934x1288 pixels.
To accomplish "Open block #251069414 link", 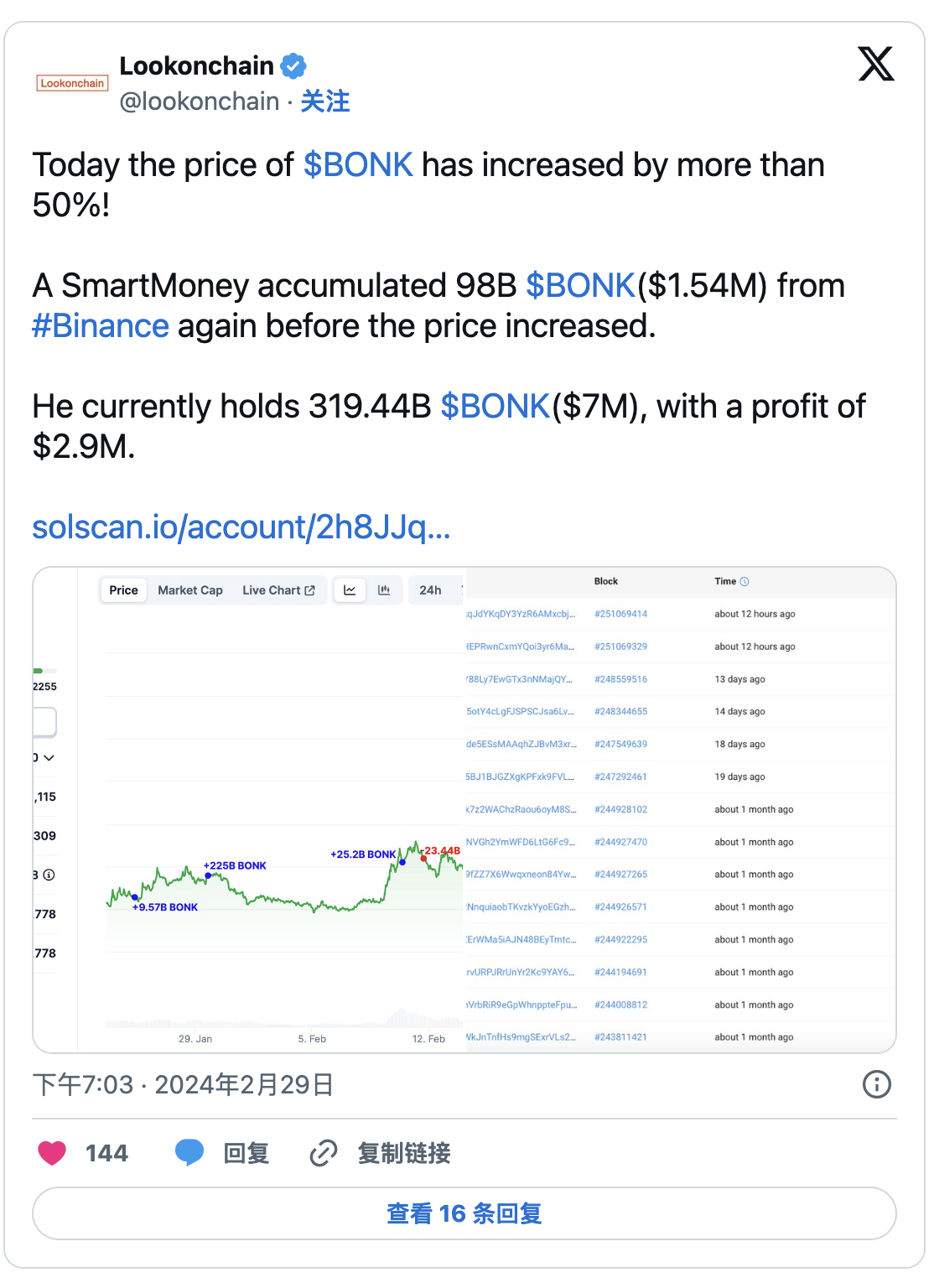I will [x=620, y=614].
